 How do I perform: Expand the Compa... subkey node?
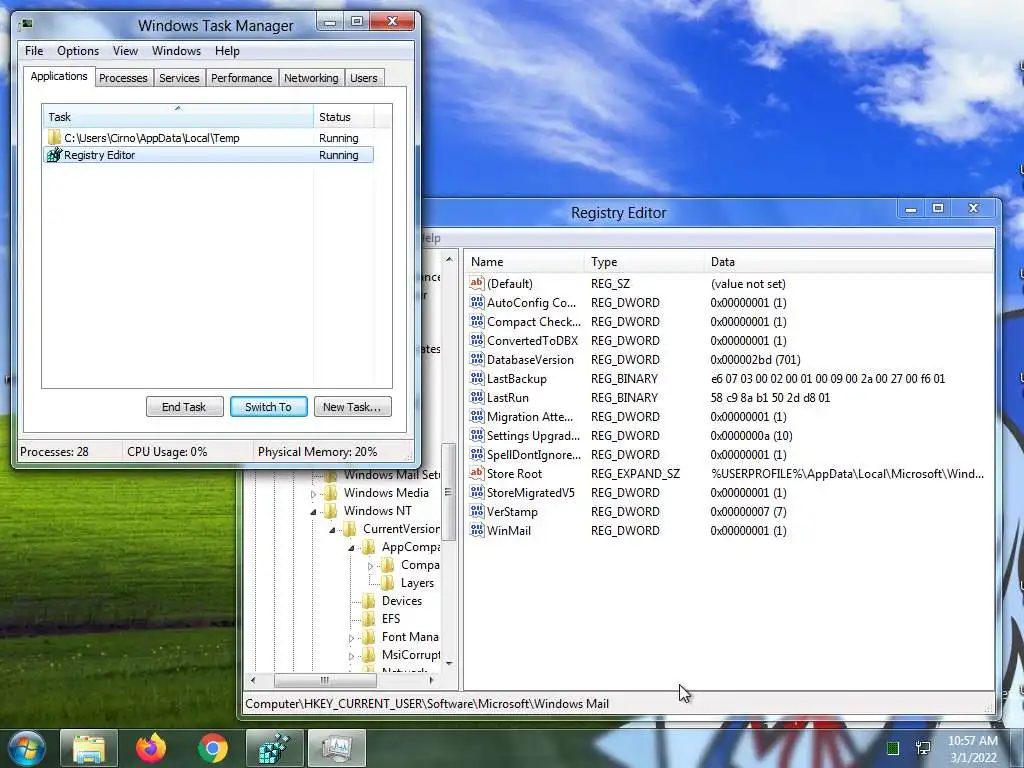click(370, 566)
